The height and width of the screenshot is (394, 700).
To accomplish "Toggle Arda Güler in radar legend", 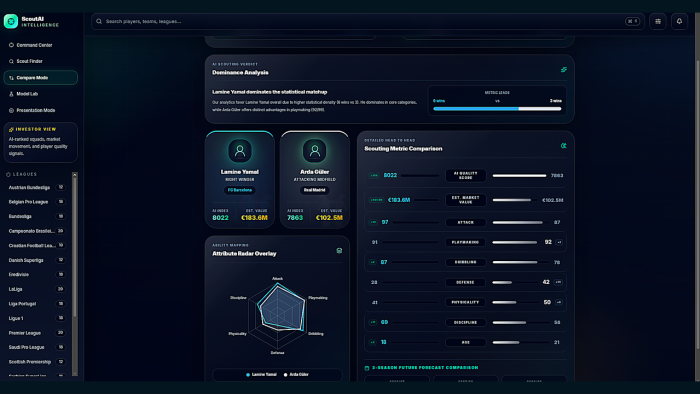I will click(296, 374).
